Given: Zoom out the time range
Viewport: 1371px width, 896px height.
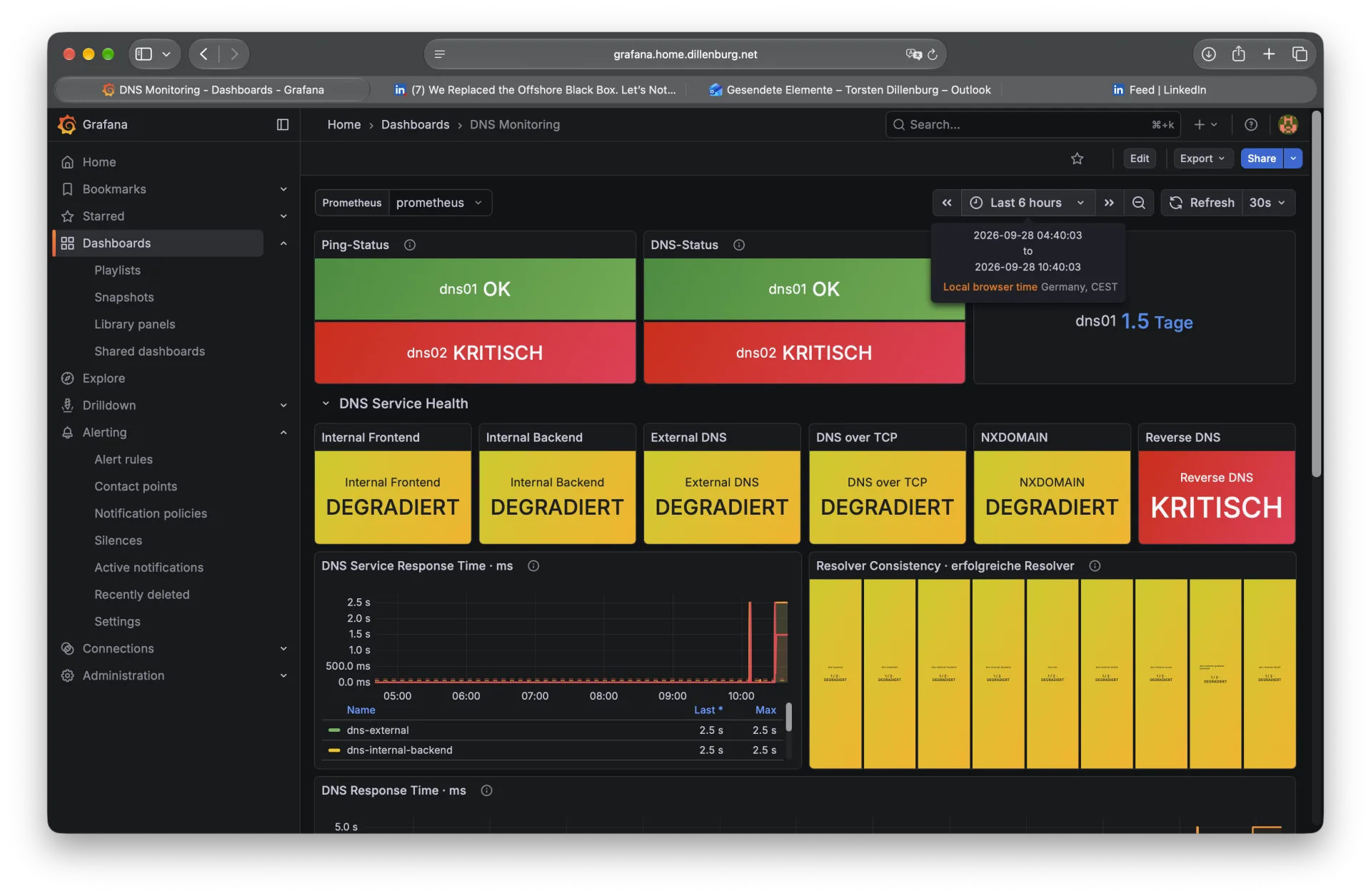Looking at the screenshot, I should point(1139,203).
